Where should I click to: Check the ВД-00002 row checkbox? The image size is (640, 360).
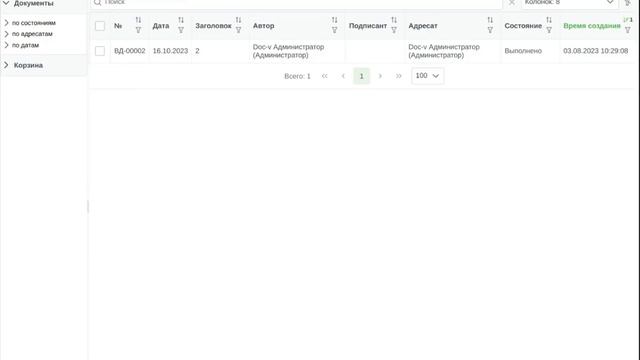pos(100,51)
